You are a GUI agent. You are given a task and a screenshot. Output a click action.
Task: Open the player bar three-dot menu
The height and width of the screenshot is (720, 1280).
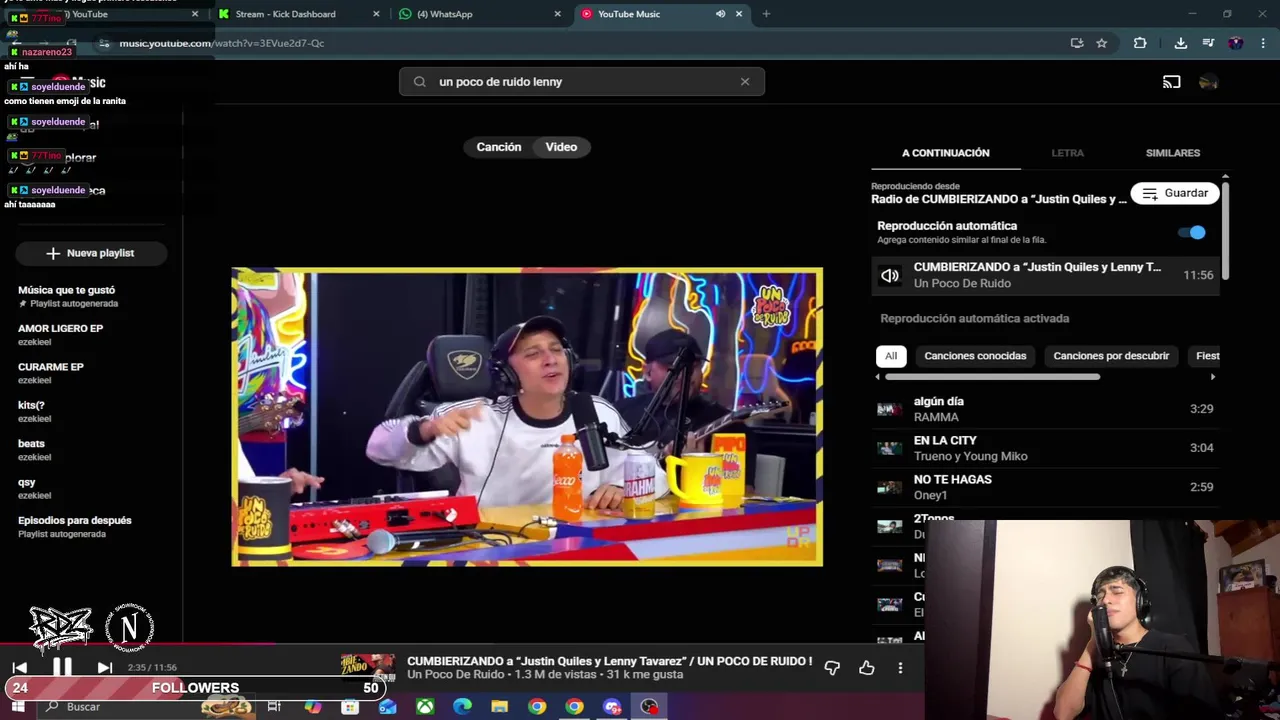pos(900,668)
